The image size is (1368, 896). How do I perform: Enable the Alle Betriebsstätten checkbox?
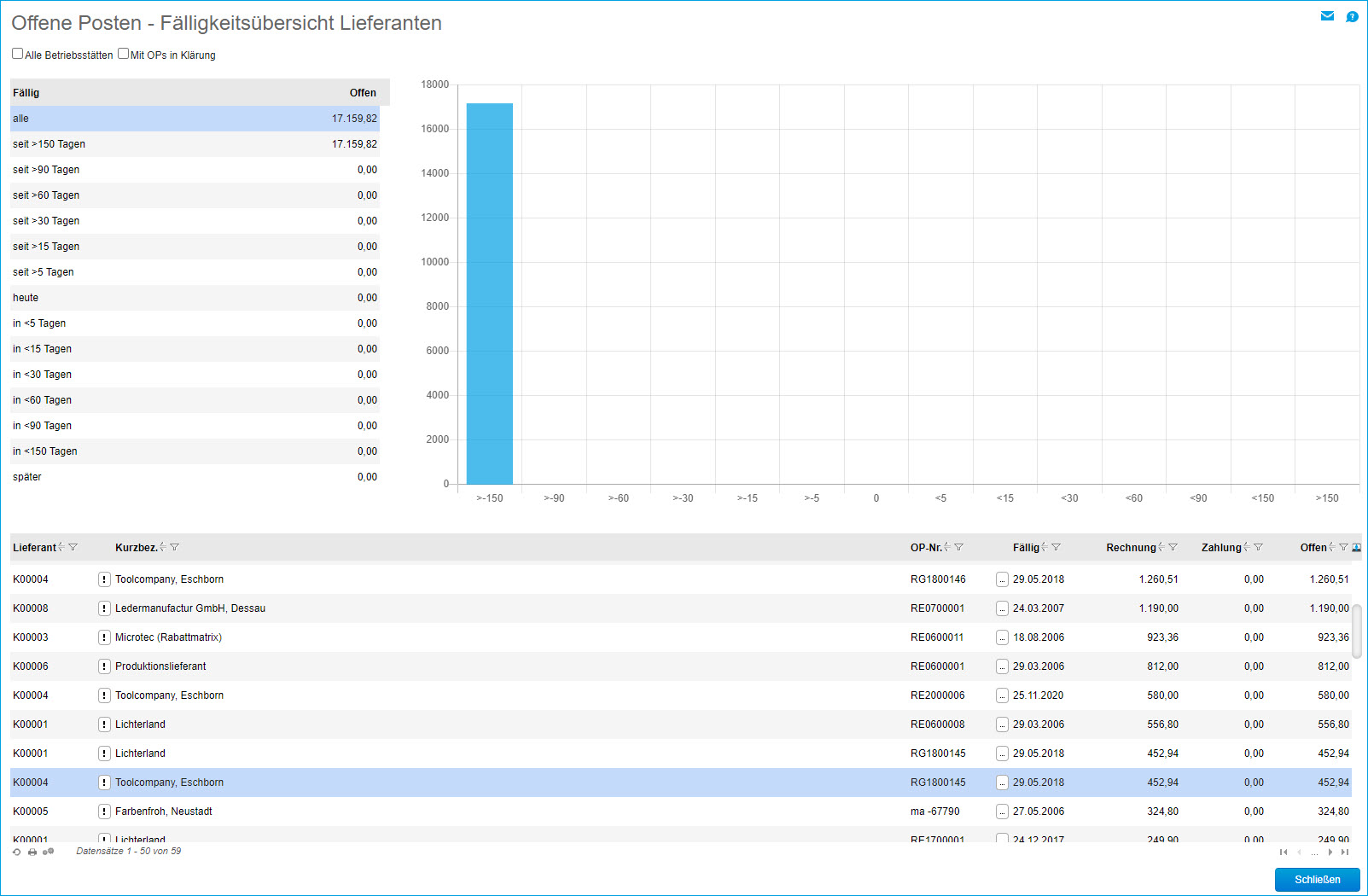tap(18, 54)
